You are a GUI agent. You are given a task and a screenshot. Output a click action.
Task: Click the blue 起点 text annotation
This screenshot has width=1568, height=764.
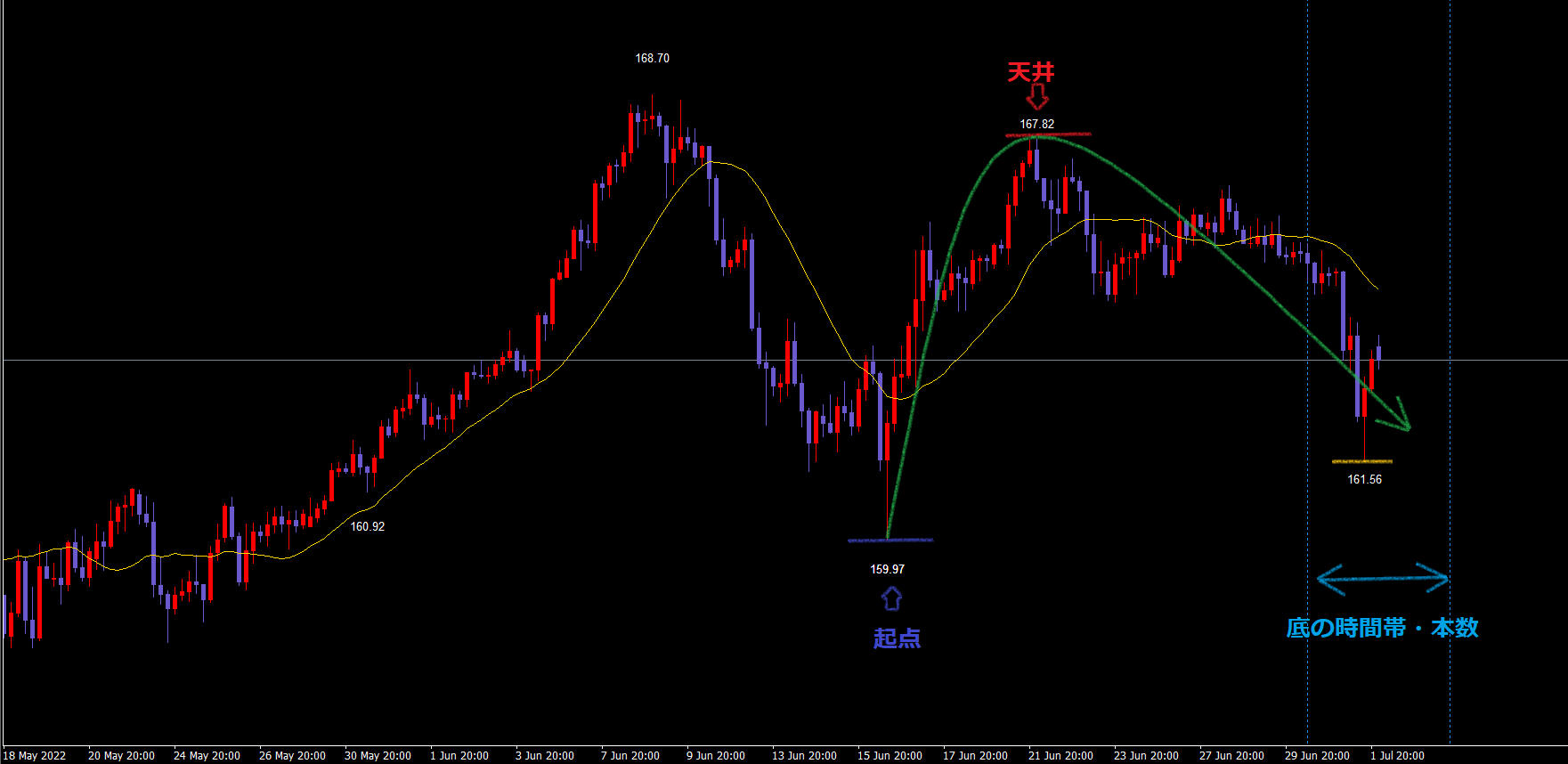[x=897, y=638]
